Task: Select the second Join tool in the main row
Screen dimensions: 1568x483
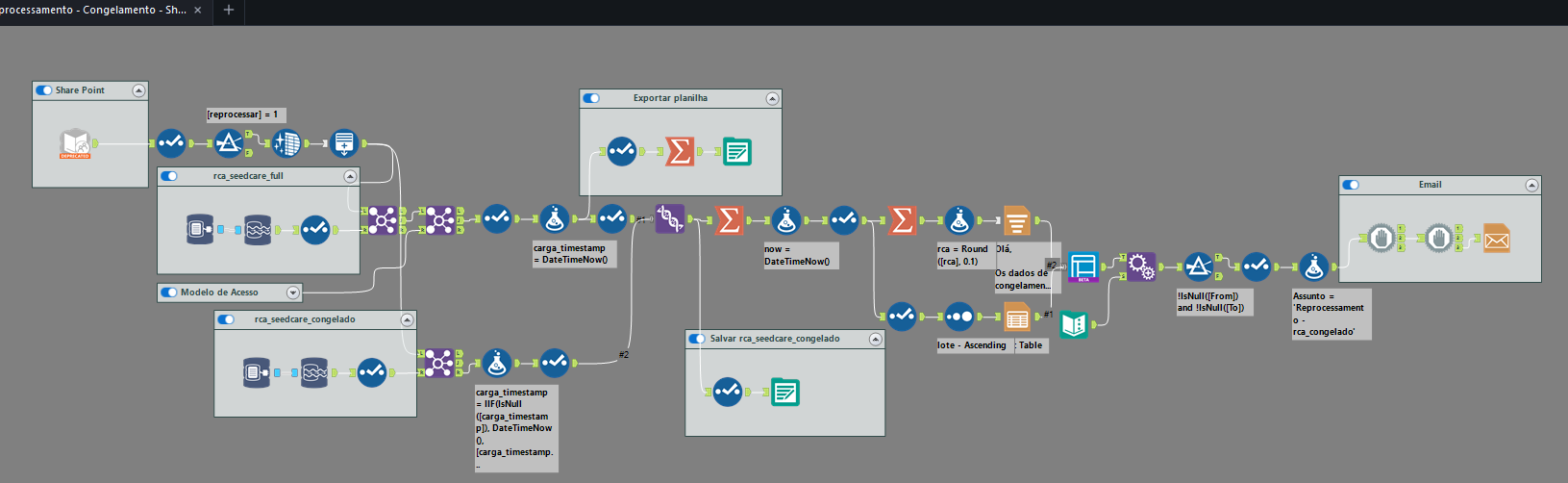Action: 440,219
